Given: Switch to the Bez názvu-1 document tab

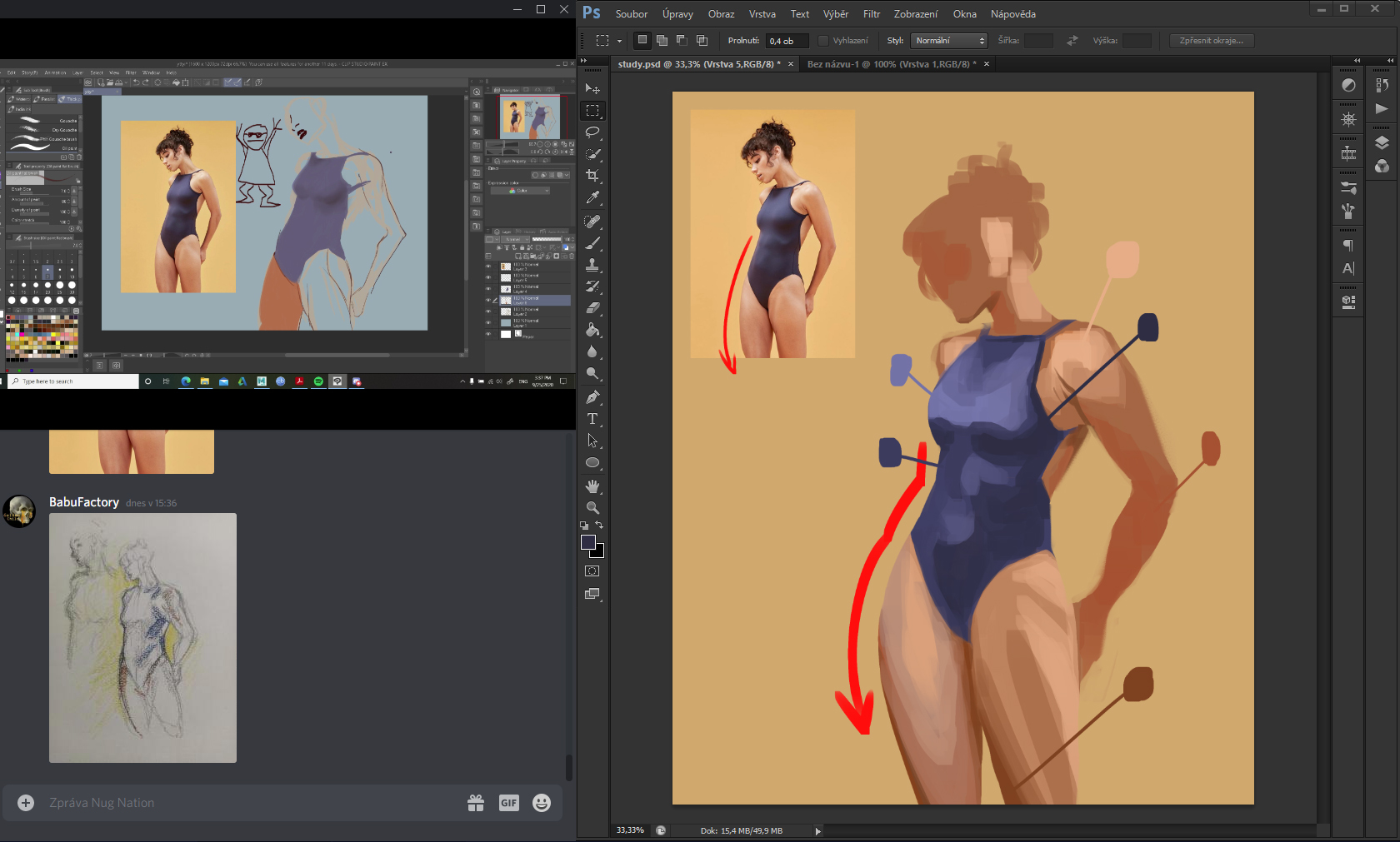Looking at the screenshot, I should click(891, 64).
